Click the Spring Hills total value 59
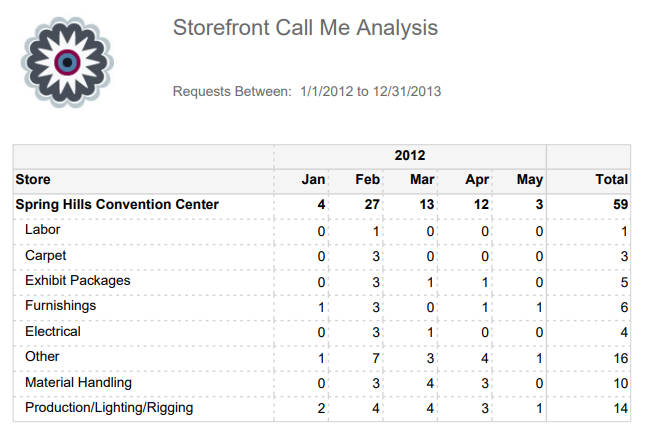657x445 pixels. coord(619,205)
